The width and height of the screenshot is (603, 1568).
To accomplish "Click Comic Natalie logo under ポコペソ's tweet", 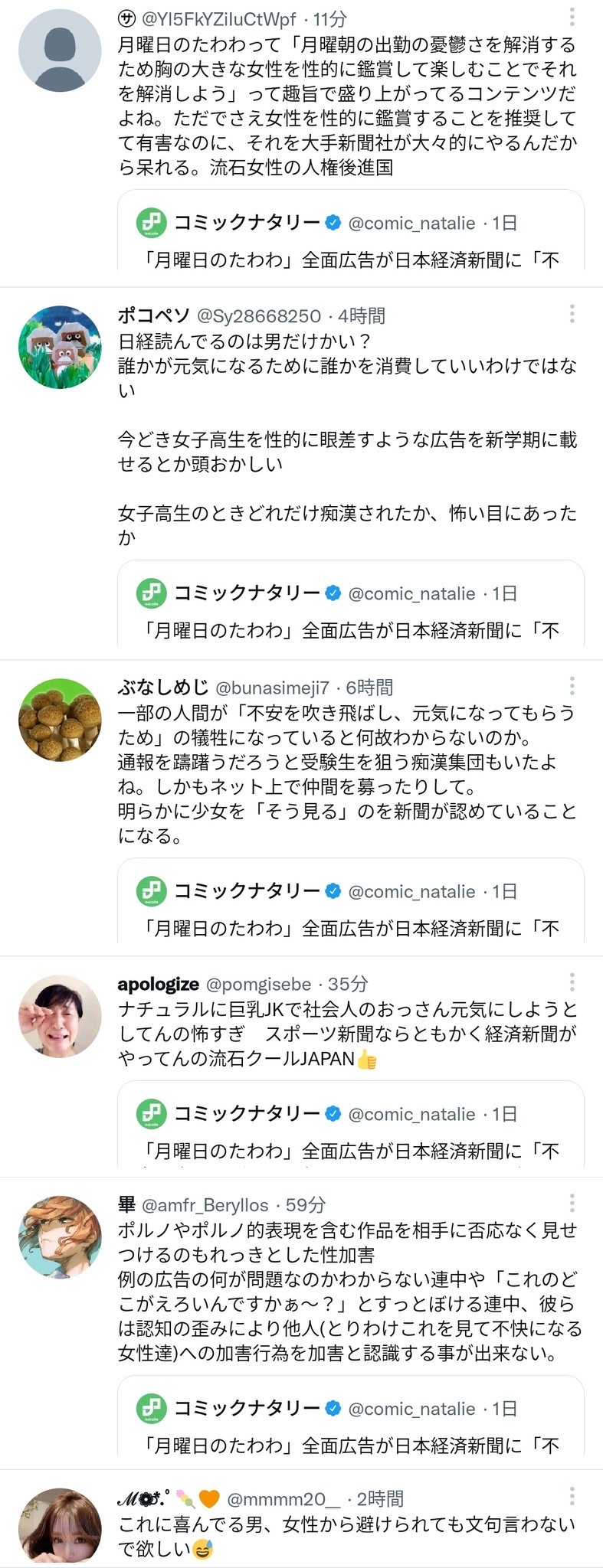I will click(x=151, y=593).
